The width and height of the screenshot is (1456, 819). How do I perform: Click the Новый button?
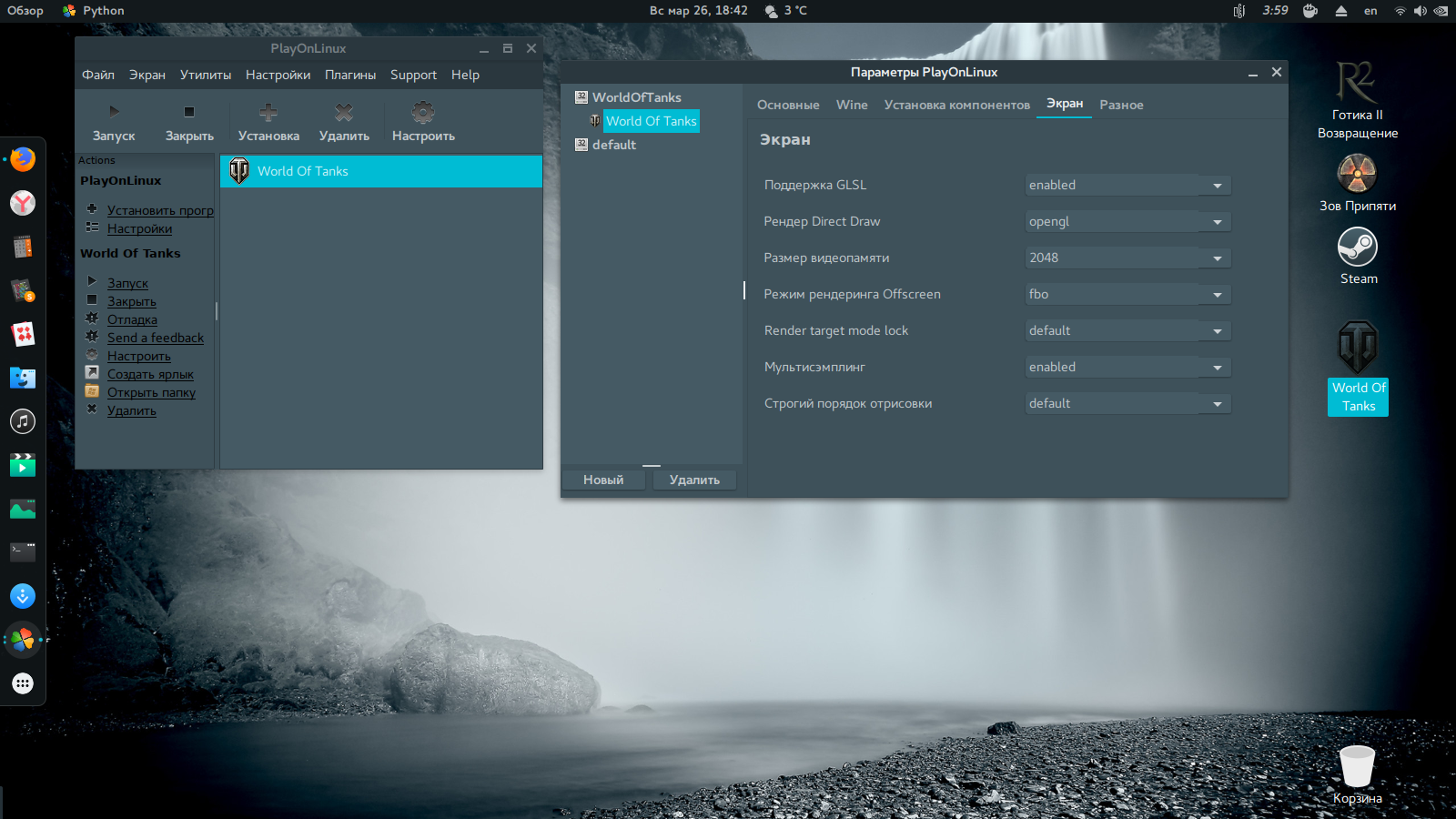pyautogui.click(x=603, y=480)
